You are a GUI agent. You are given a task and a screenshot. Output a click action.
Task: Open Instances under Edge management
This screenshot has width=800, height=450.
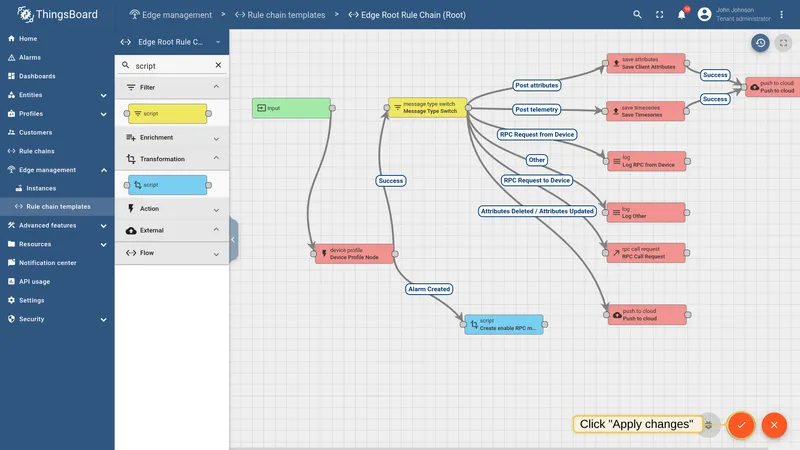point(57,188)
